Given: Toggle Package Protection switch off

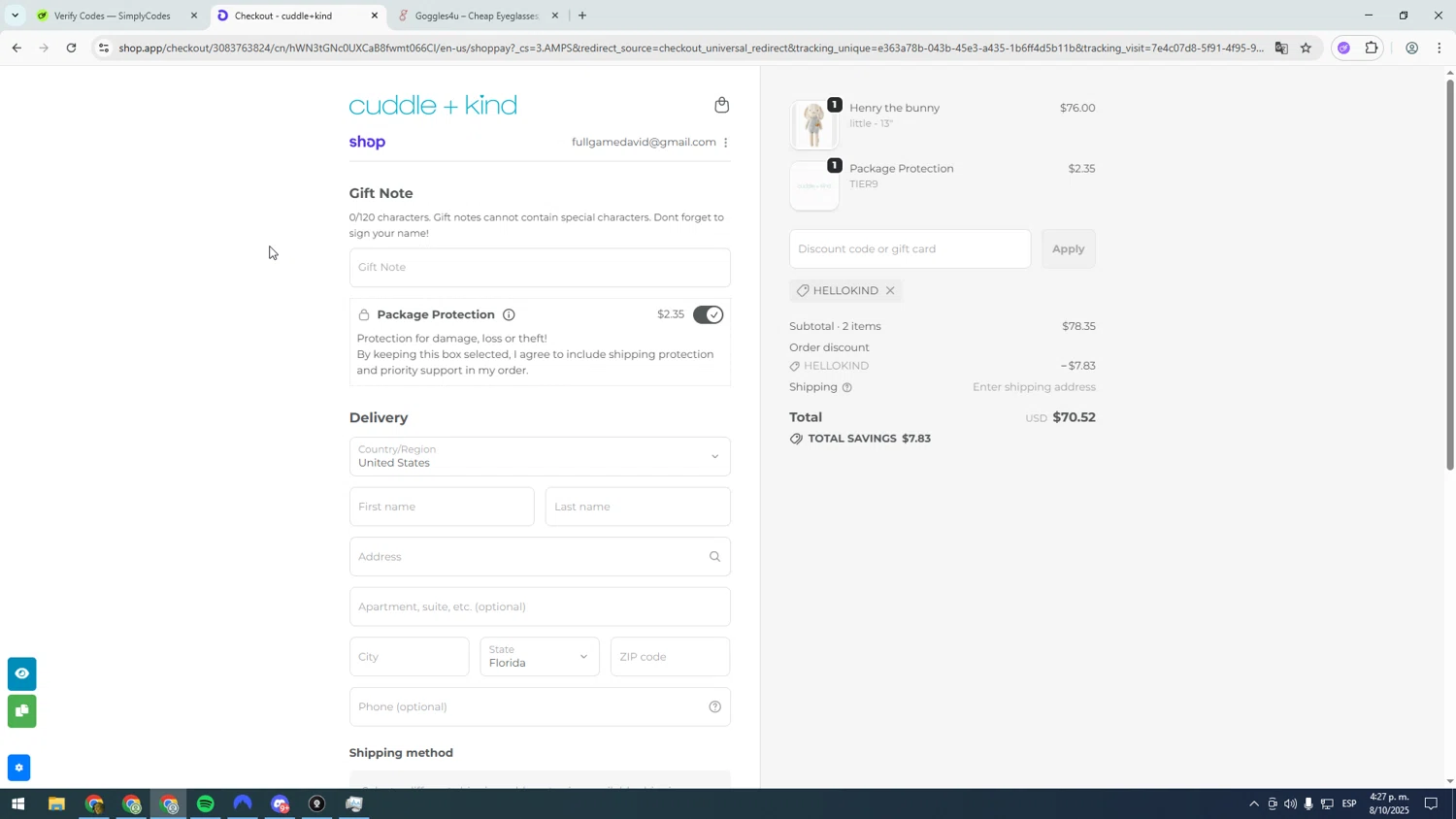Looking at the screenshot, I should [x=709, y=314].
